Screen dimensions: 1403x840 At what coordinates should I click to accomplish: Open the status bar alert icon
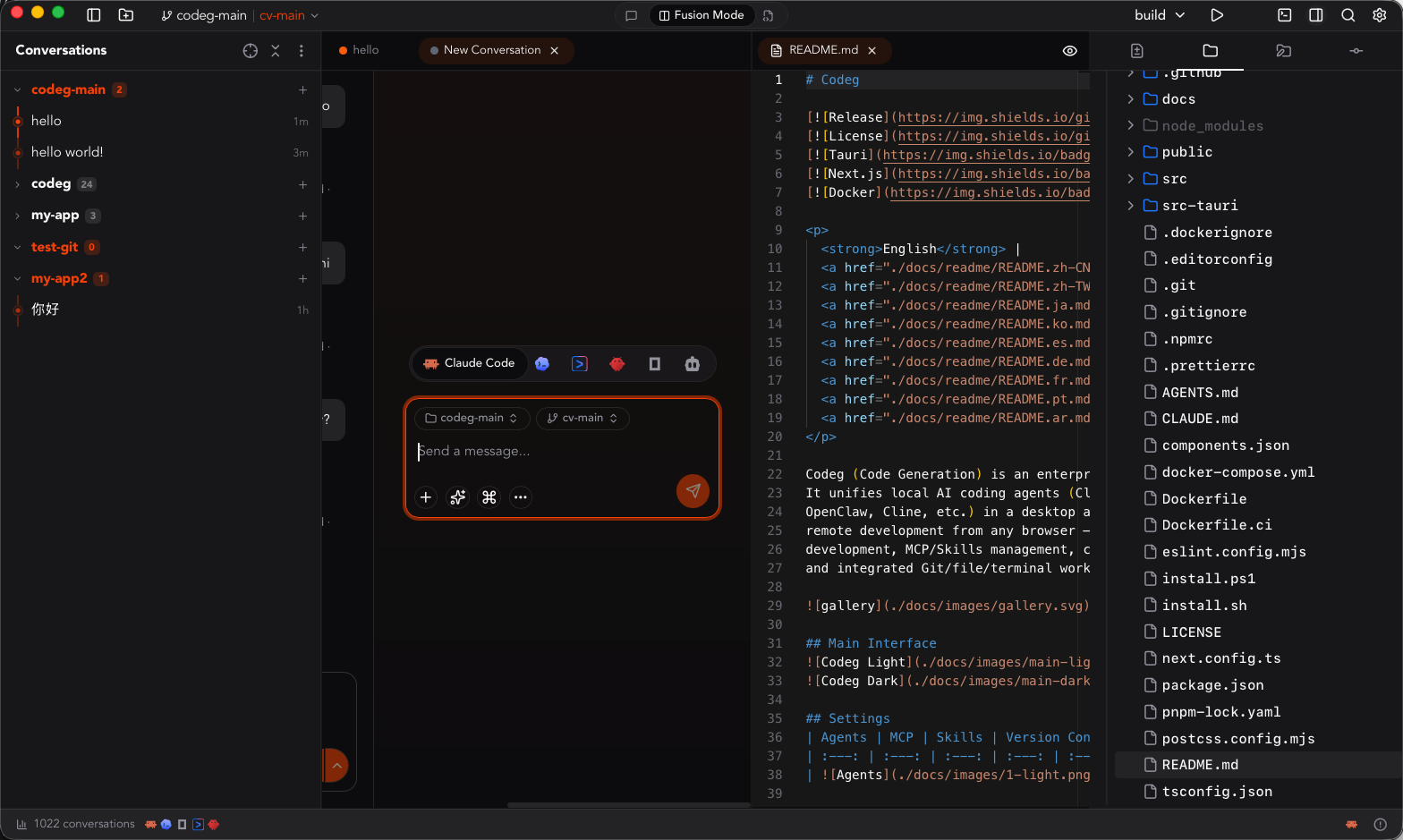[1381, 825]
